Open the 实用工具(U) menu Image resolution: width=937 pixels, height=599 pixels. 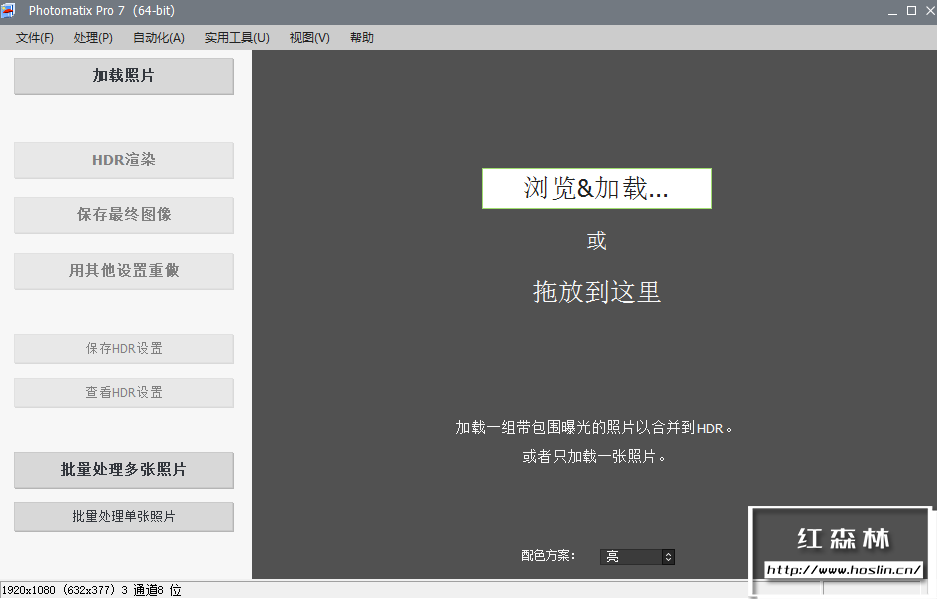pyautogui.click(x=237, y=38)
